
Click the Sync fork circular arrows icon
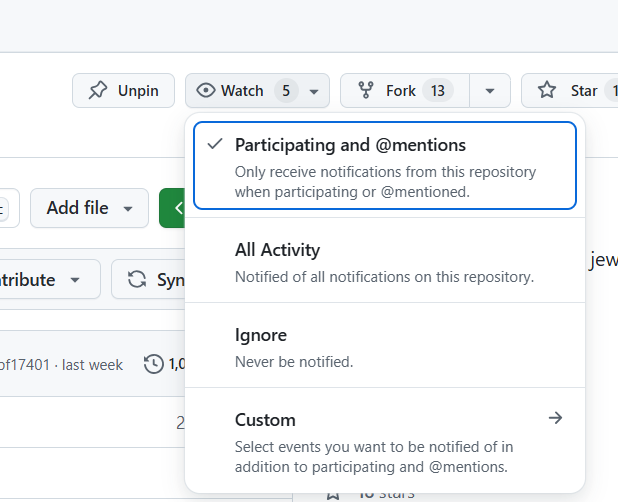(x=137, y=280)
